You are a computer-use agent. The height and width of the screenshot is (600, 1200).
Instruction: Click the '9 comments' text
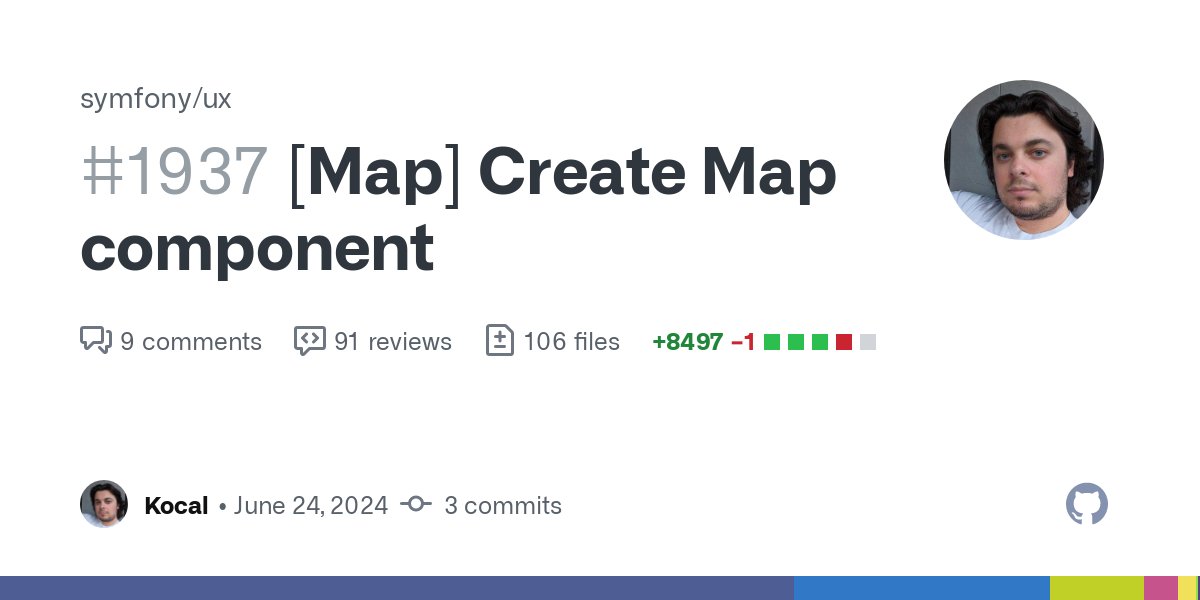(x=191, y=342)
